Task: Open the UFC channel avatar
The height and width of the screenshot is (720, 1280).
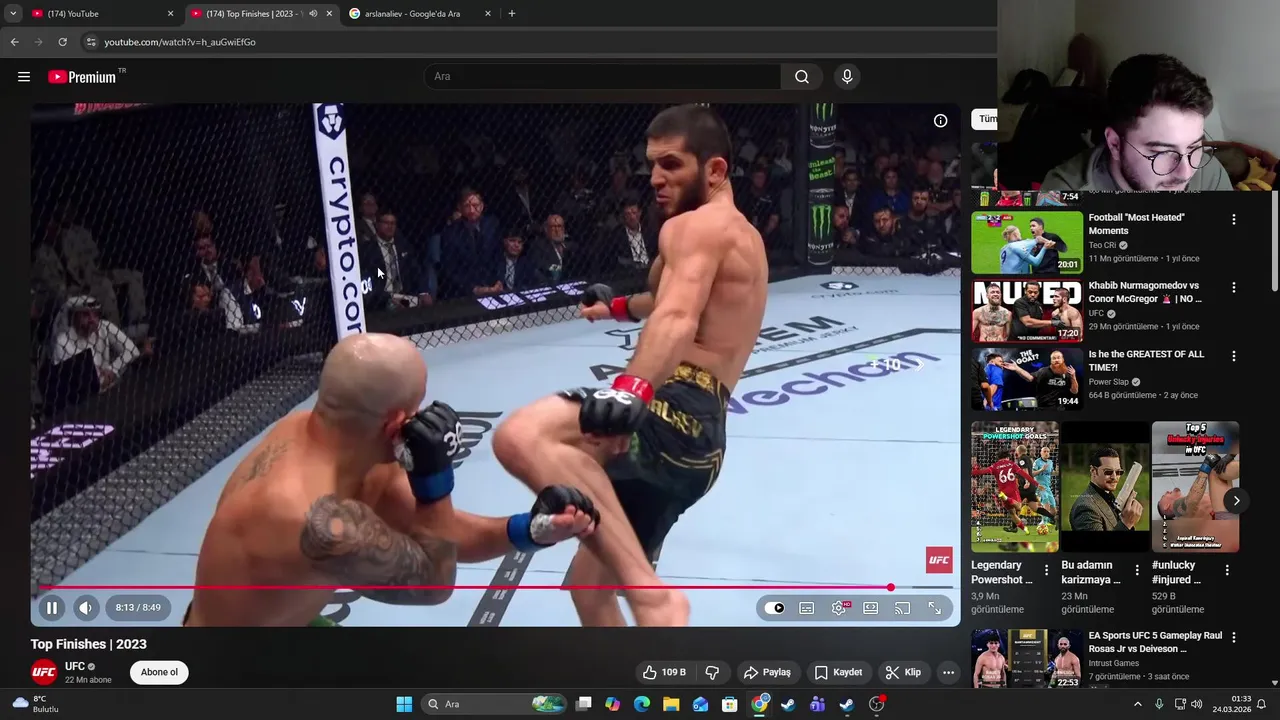Action: [43, 672]
